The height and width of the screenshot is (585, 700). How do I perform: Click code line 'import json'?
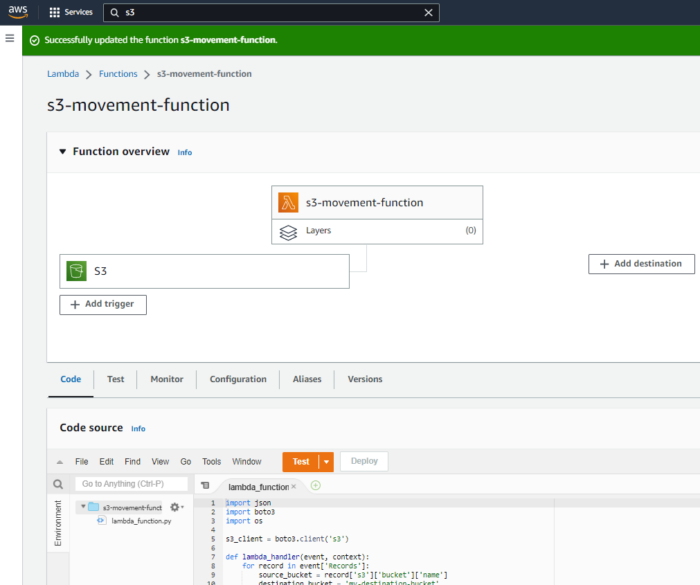coord(248,503)
